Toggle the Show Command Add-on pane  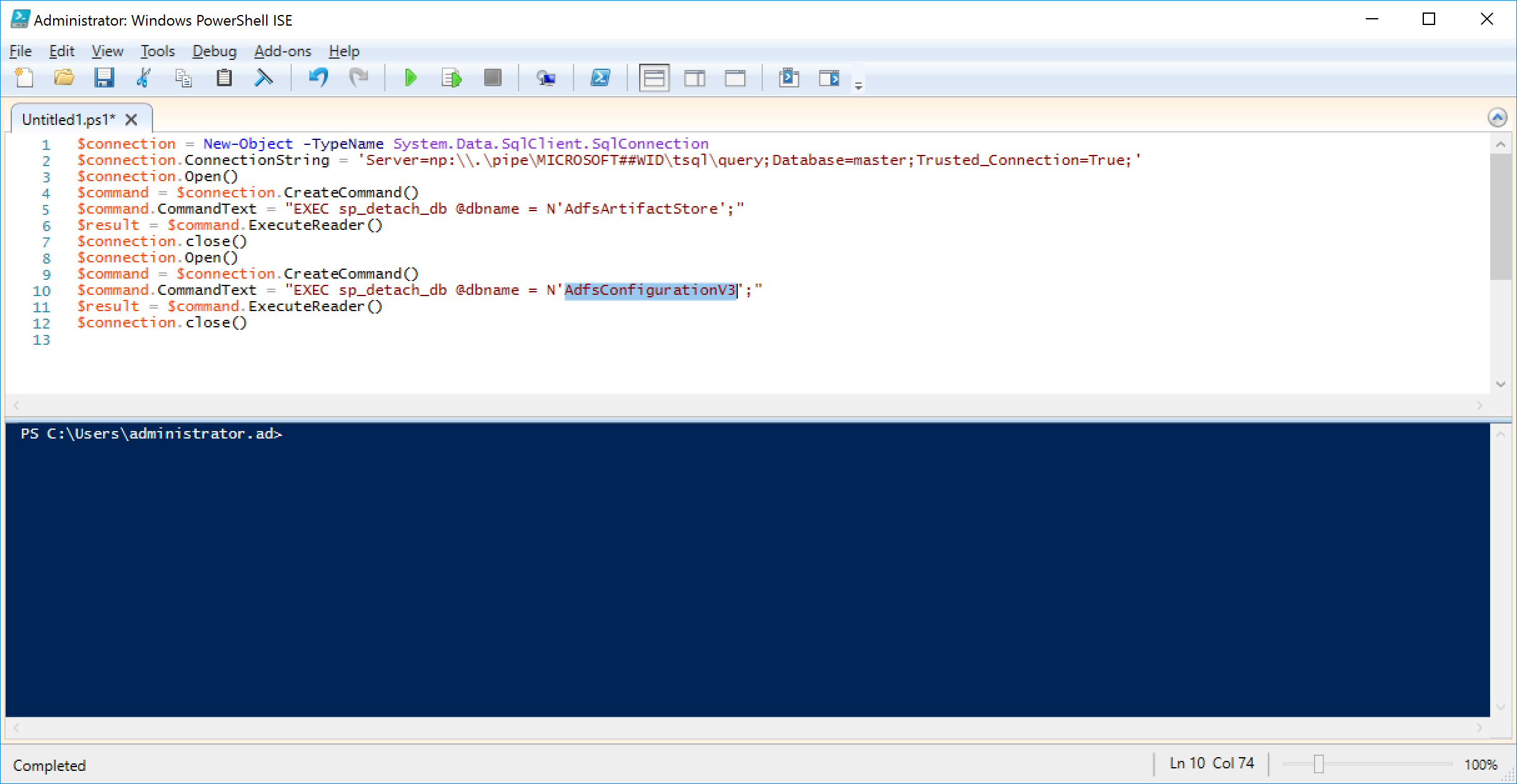coord(789,77)
